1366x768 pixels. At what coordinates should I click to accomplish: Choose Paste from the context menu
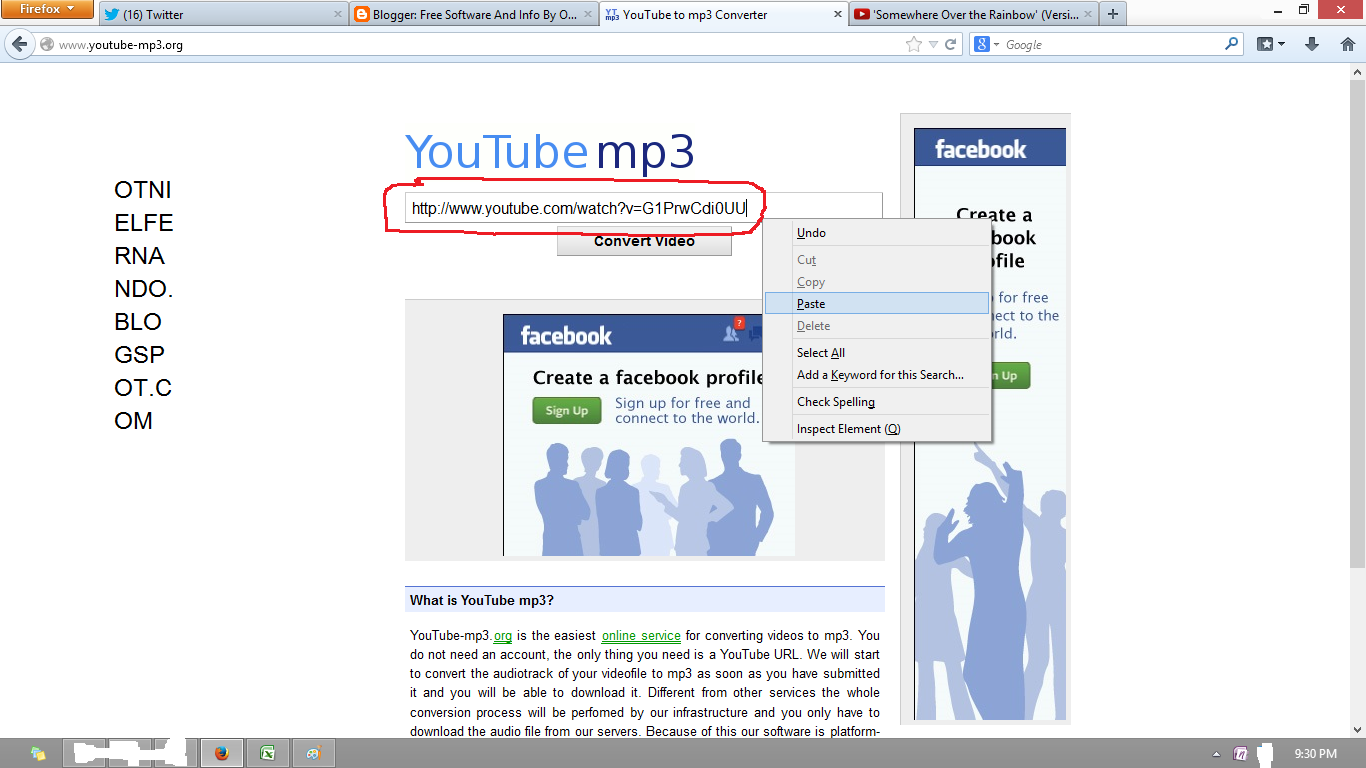pyautogui.click(x=876, y=303)
